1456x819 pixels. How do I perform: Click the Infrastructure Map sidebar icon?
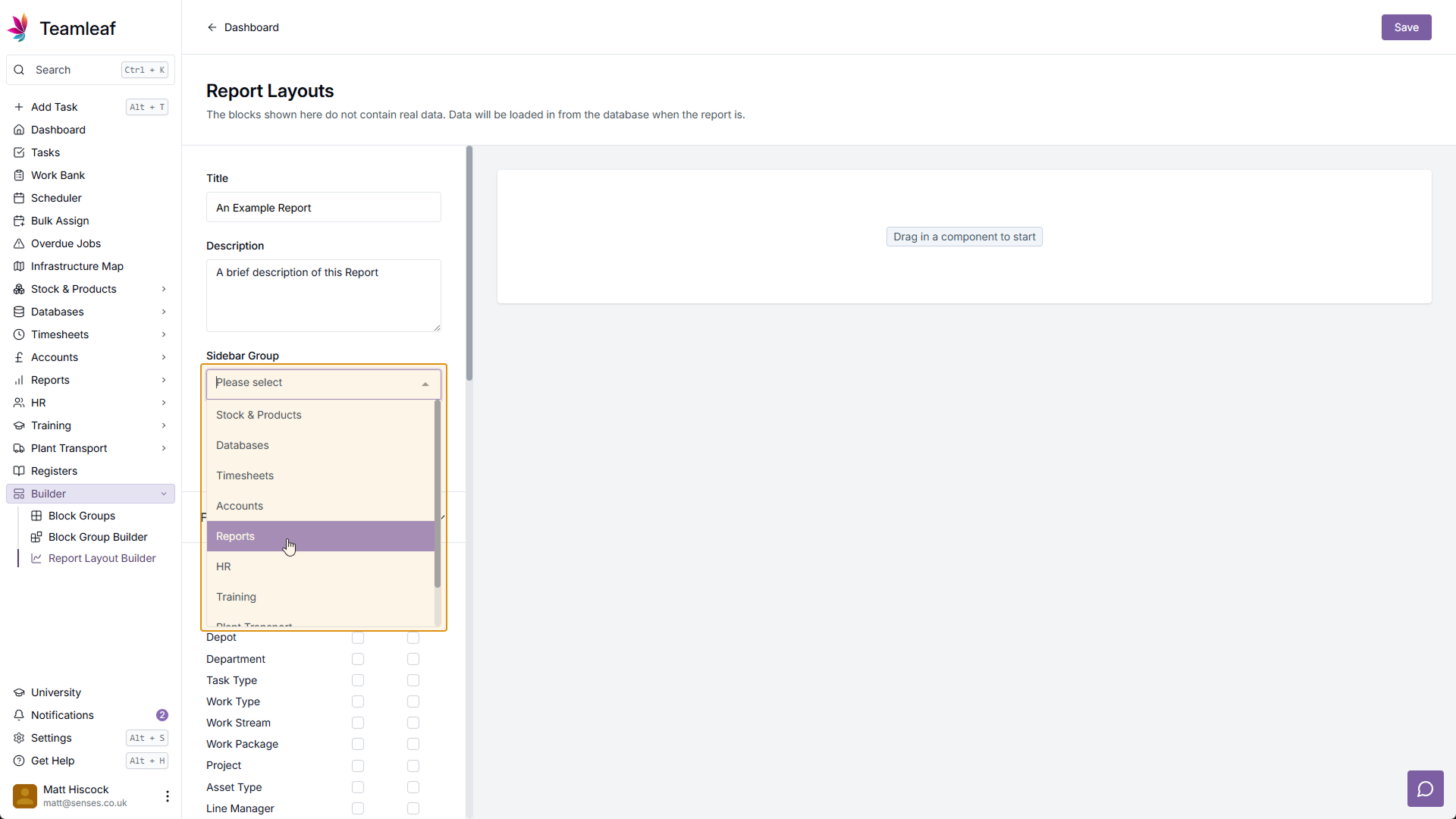coord(19,266)
